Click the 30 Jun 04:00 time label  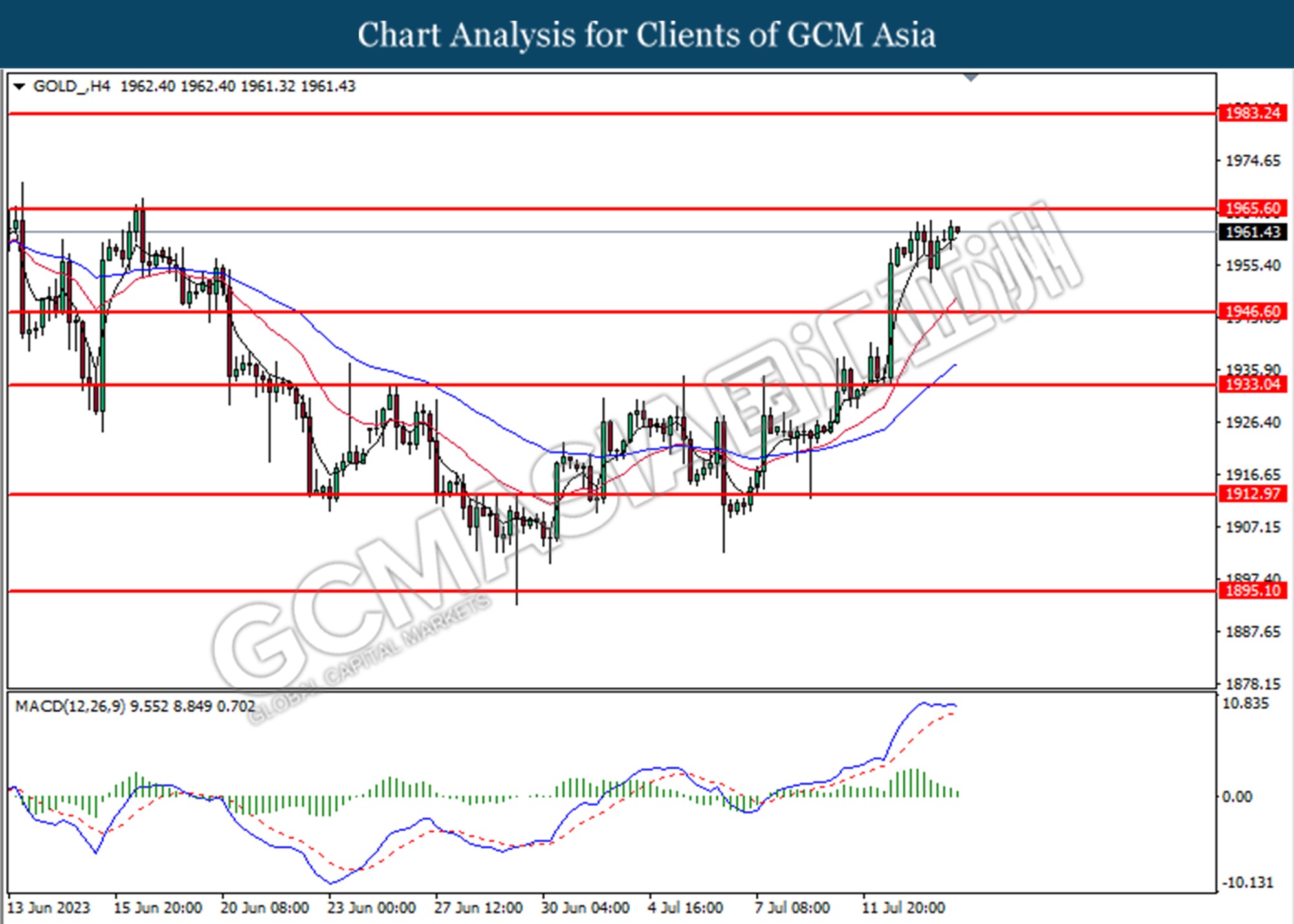[585, 908]
